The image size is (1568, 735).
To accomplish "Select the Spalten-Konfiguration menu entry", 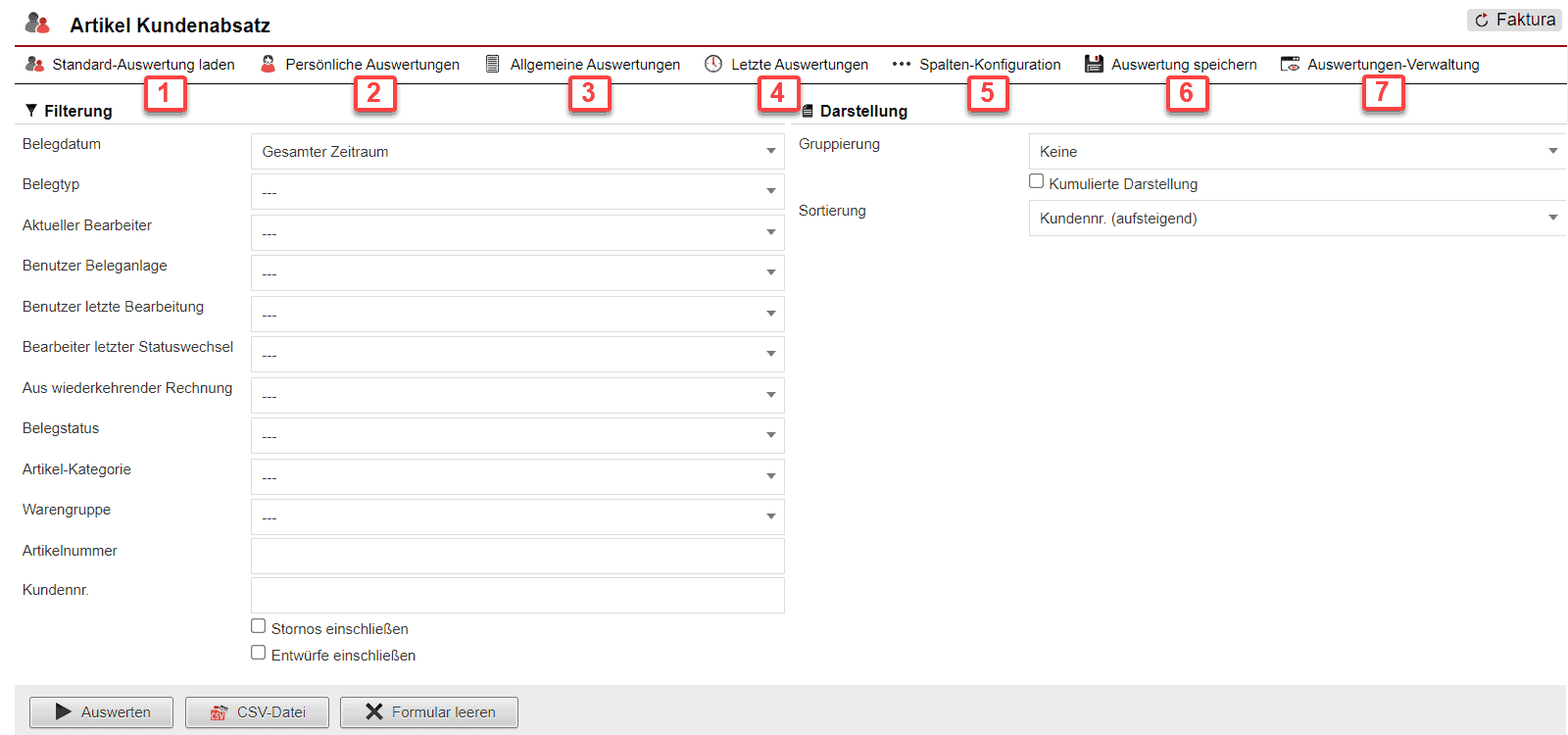I will pos(989,65).
